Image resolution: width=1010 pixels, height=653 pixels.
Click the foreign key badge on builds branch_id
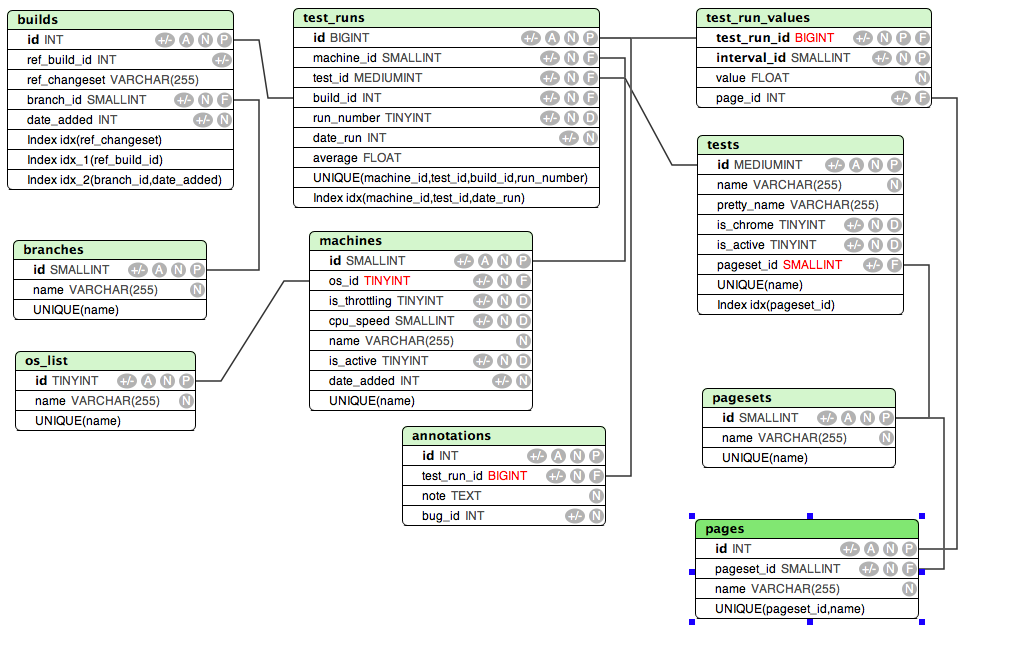(224, 100)
